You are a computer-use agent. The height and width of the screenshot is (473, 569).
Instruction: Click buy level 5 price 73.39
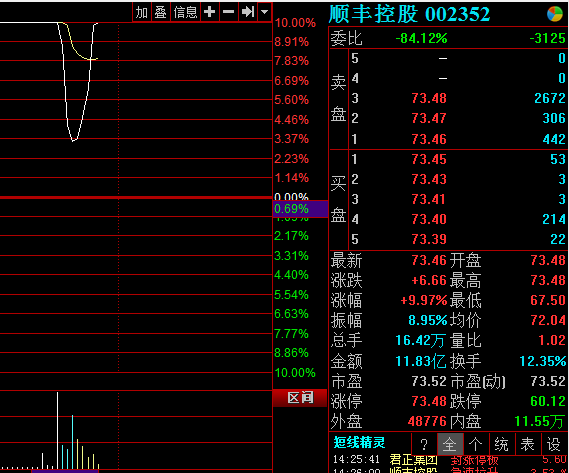click(429, 239)
